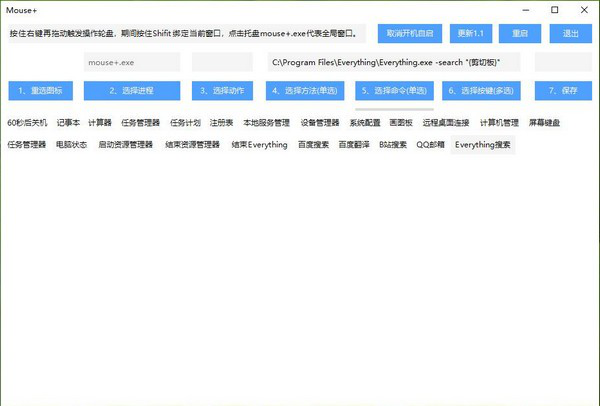Maximize the Mouse+ window
This screenshot has height=406, width=600.
554,10
